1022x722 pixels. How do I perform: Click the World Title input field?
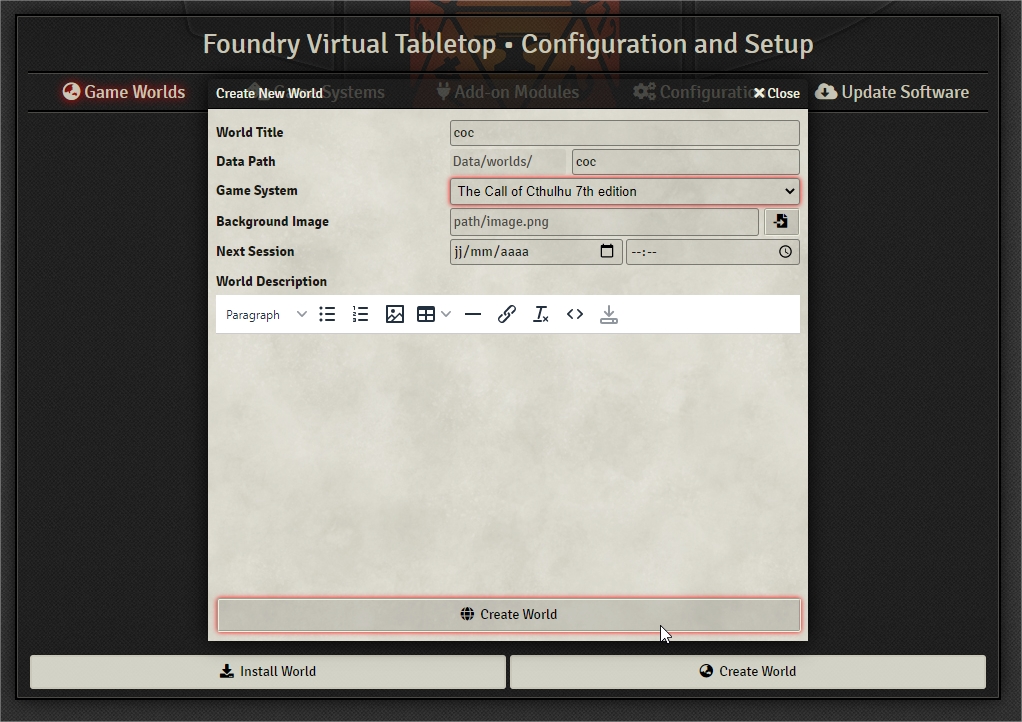point(624,133)
